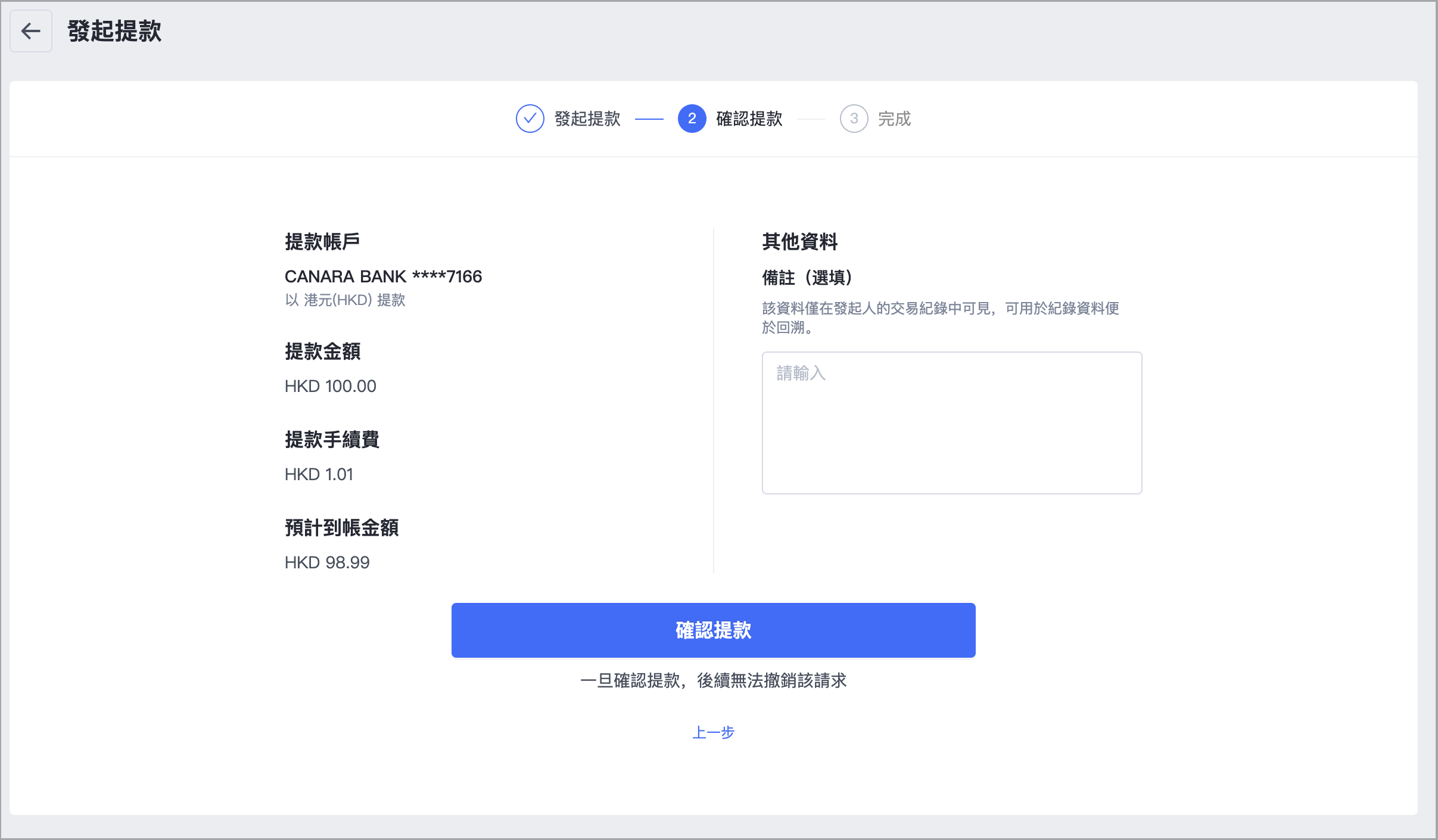The height and width of the screenshot is (840, 1438).
Task: Click the 確認提款 confirm button
Action: coord(713,630)
